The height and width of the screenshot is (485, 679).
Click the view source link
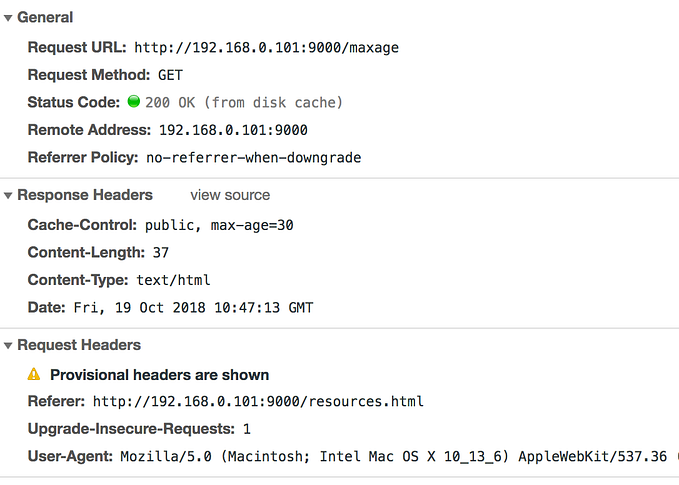coord(230,195)
